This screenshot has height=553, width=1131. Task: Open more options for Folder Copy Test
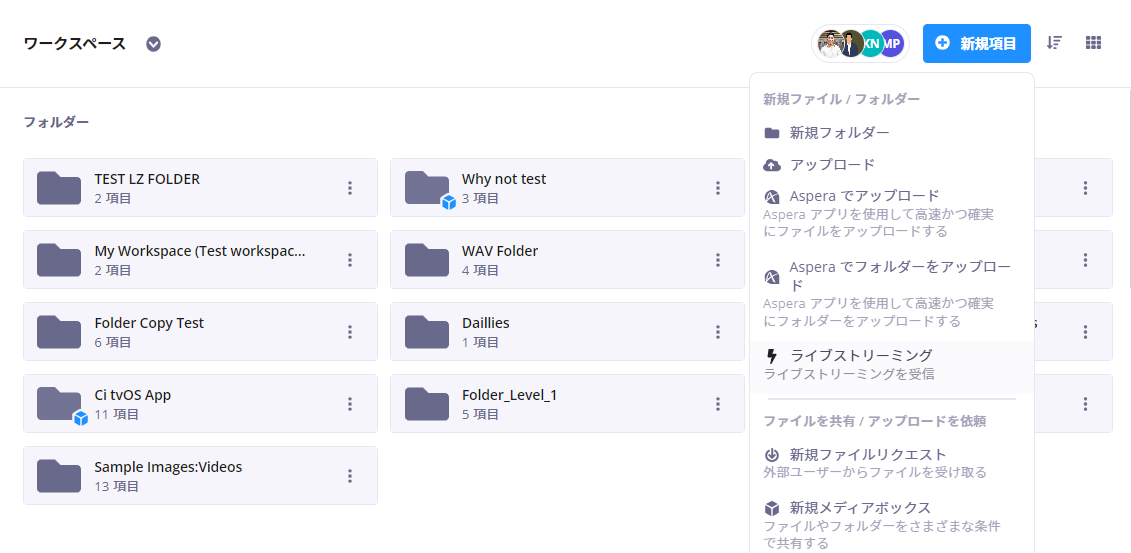(x=350, y=332)
